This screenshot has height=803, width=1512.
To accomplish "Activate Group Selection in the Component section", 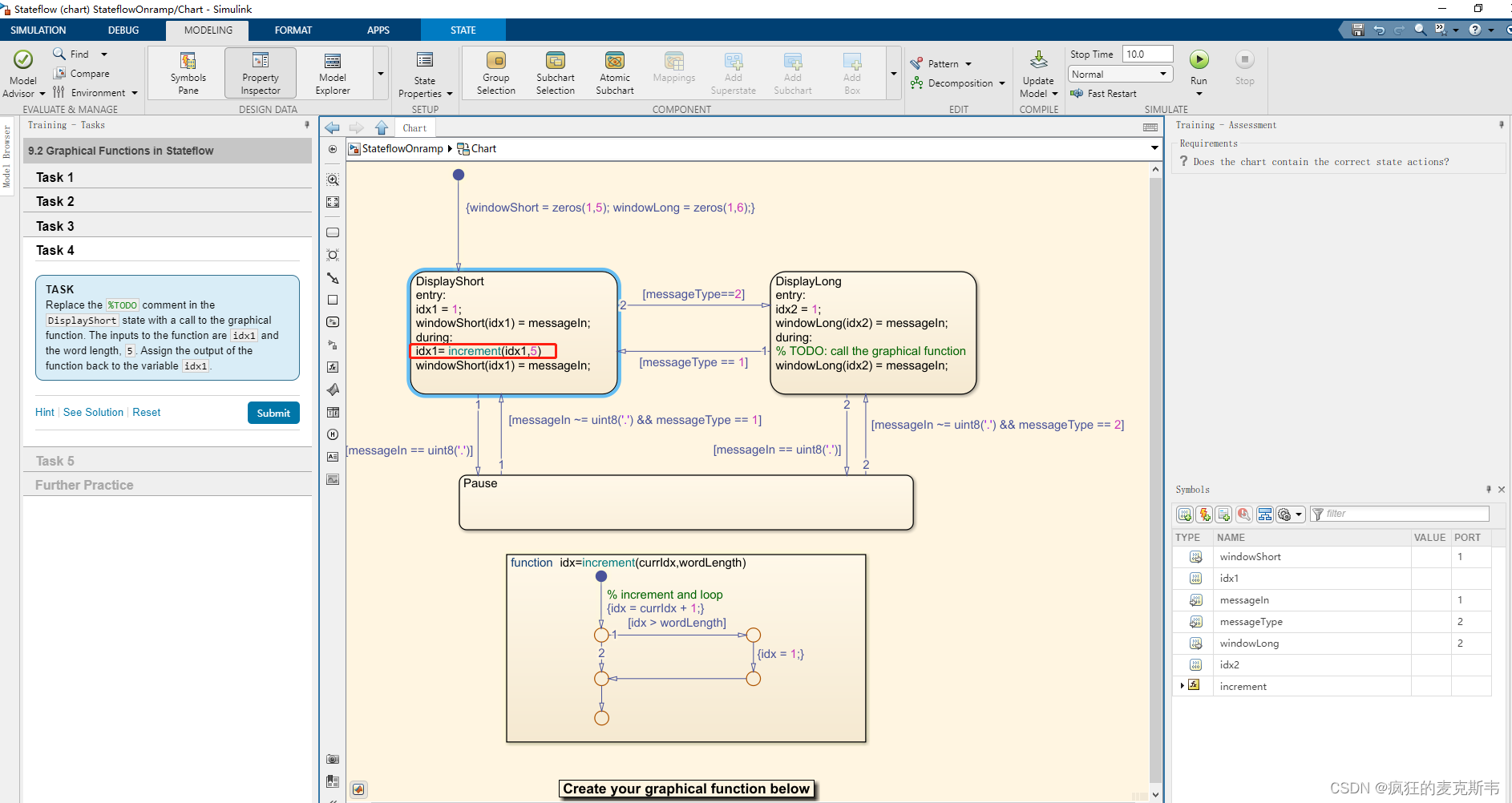I will click(x=495, y=72).
